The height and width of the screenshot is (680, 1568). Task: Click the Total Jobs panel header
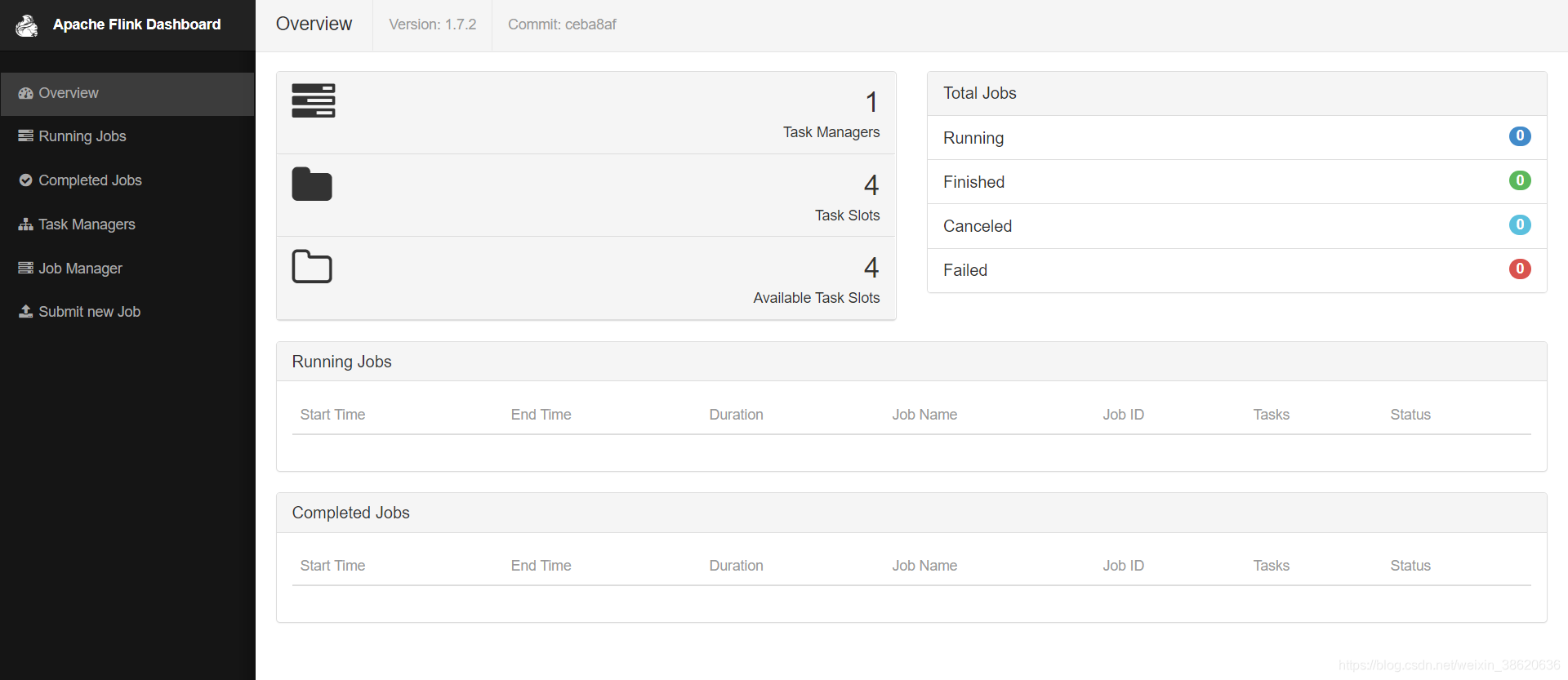tap(1237, 94)
